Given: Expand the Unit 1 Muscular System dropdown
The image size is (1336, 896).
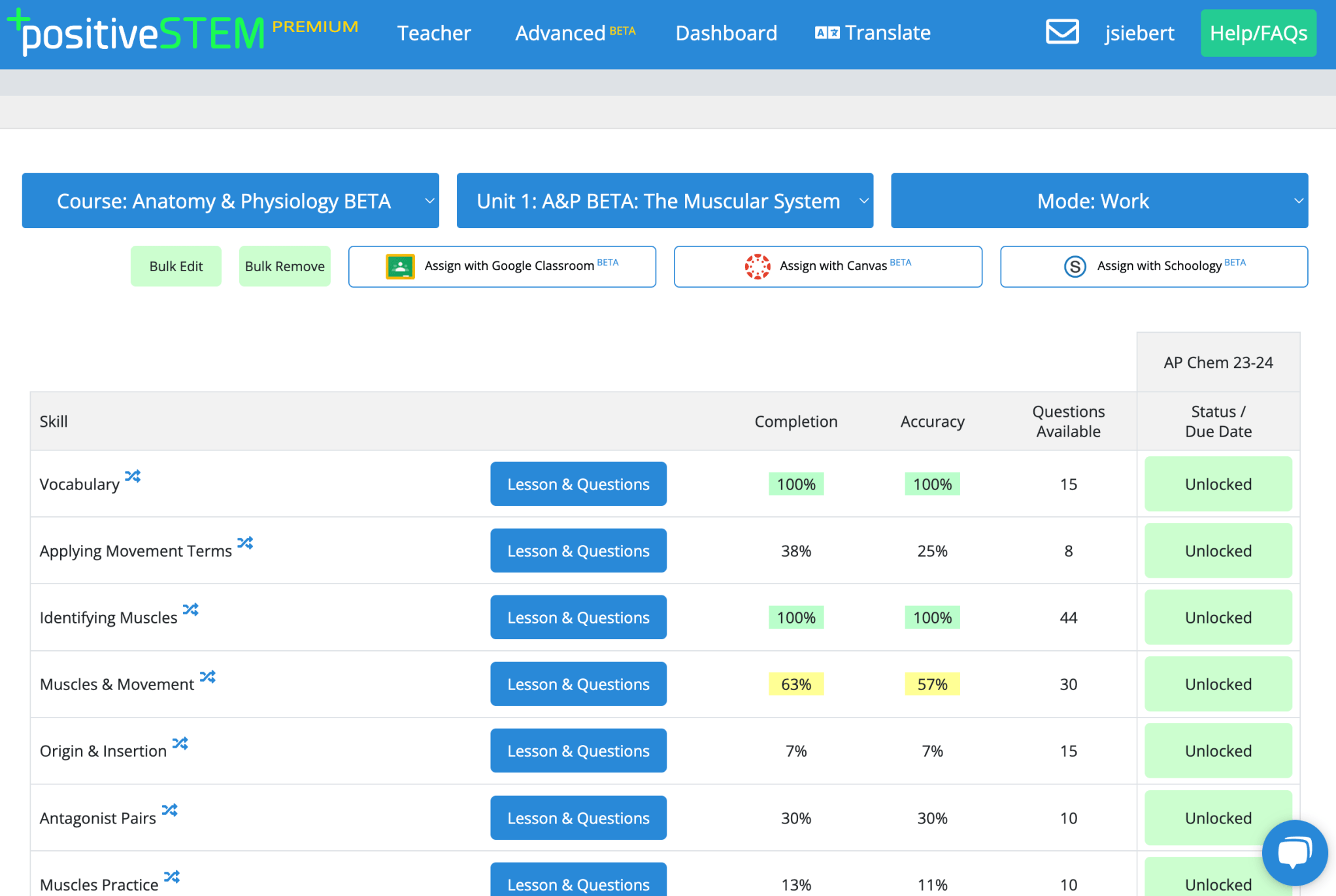Looking at the screenshot, I should 665,201.
